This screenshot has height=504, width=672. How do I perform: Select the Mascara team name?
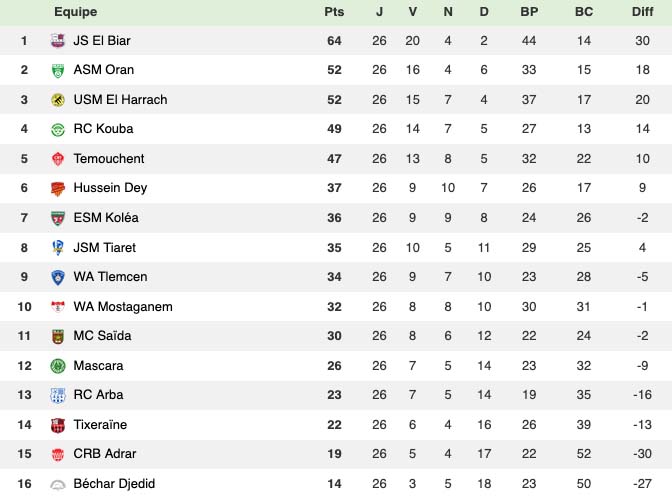[x=99, y=366]
